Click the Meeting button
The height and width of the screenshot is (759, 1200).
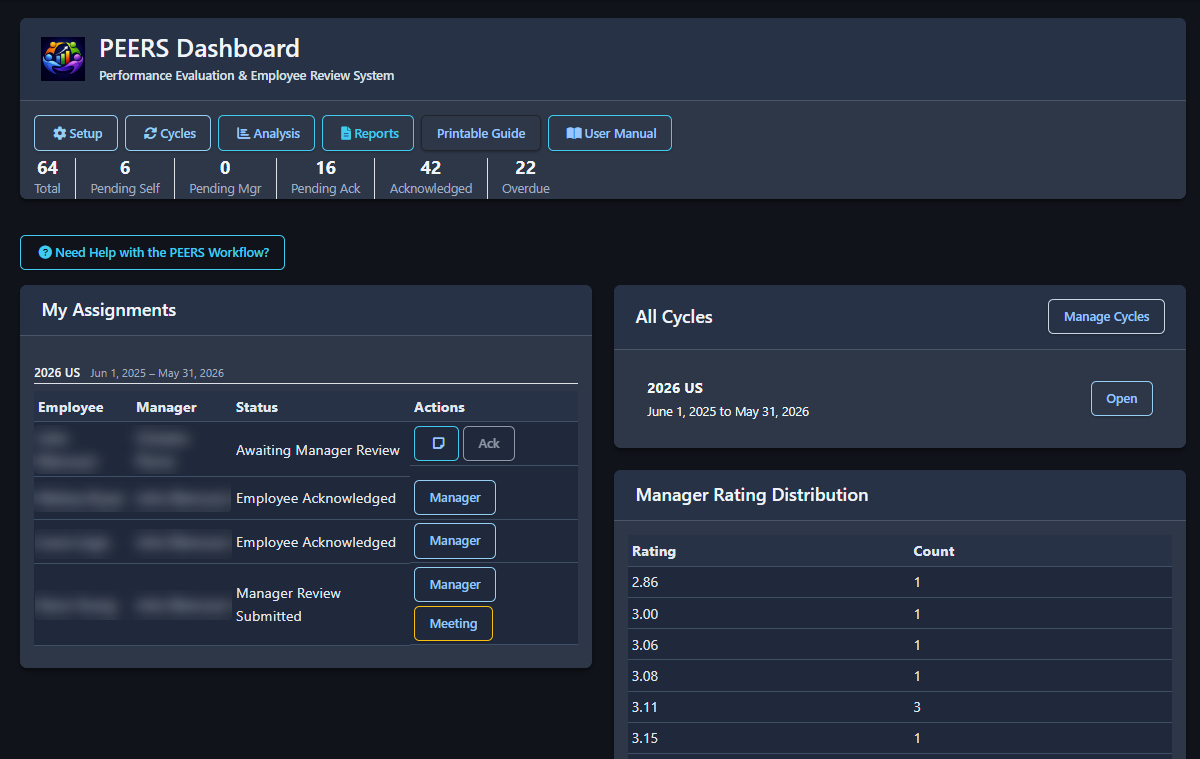[x=453, y=623]
